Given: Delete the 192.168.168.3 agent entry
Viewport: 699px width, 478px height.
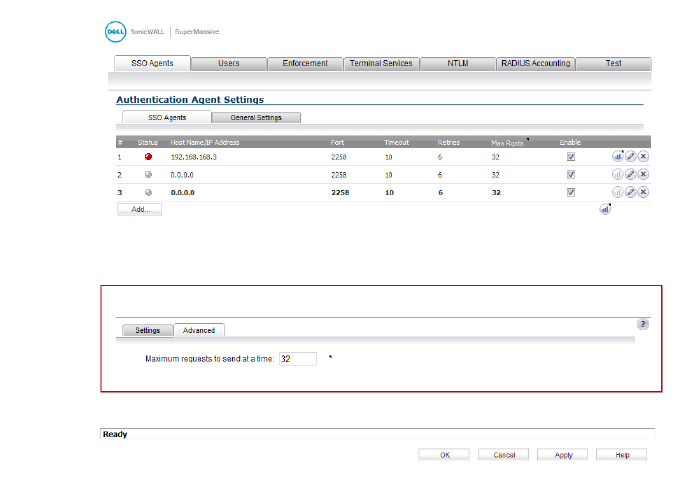Looking at the screenshot, I should 643,157.
